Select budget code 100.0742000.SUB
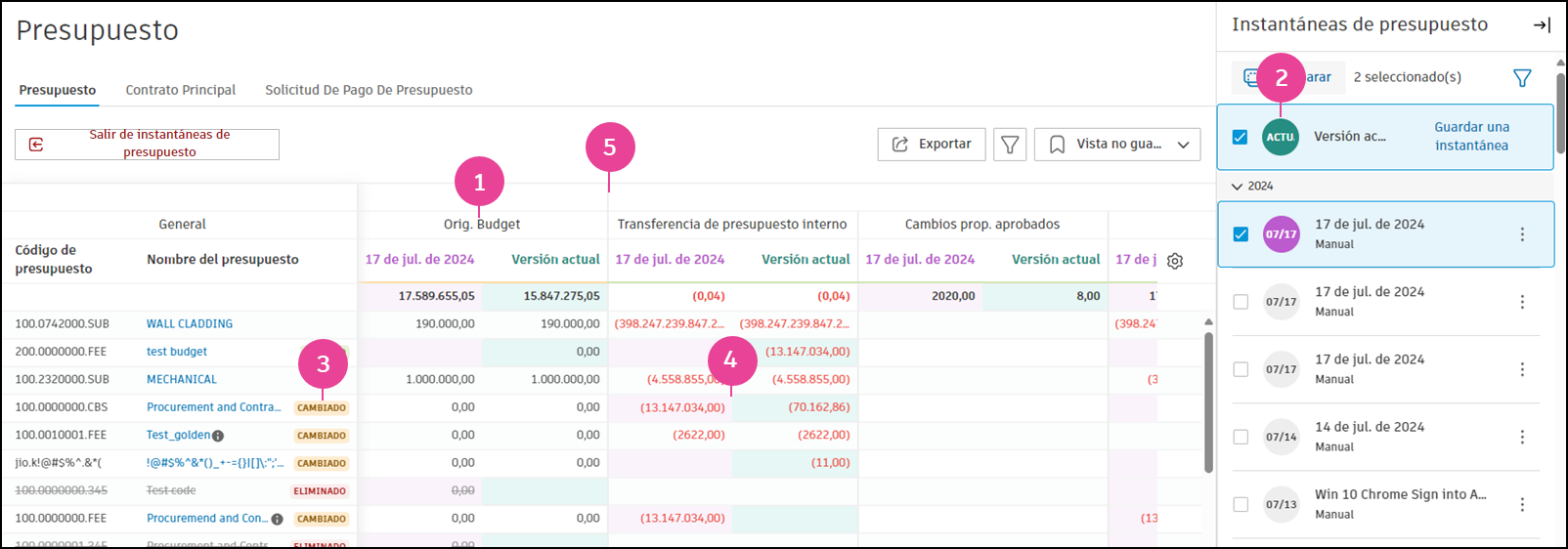 63,324
